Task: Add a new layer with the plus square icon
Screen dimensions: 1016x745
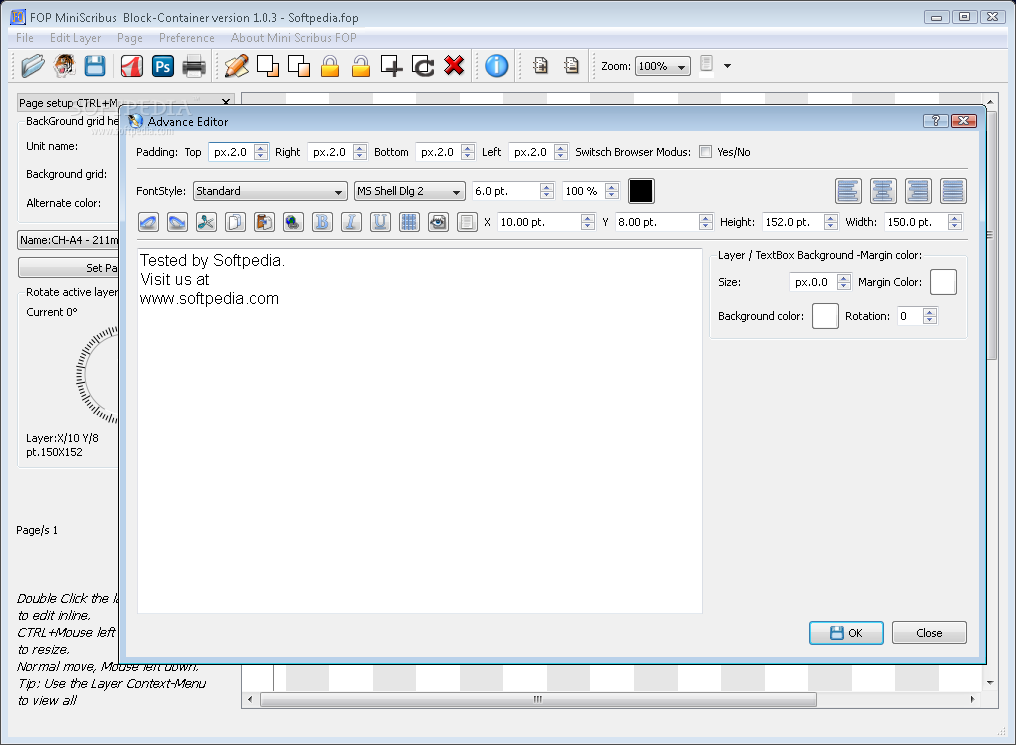Action: (391, 66)
